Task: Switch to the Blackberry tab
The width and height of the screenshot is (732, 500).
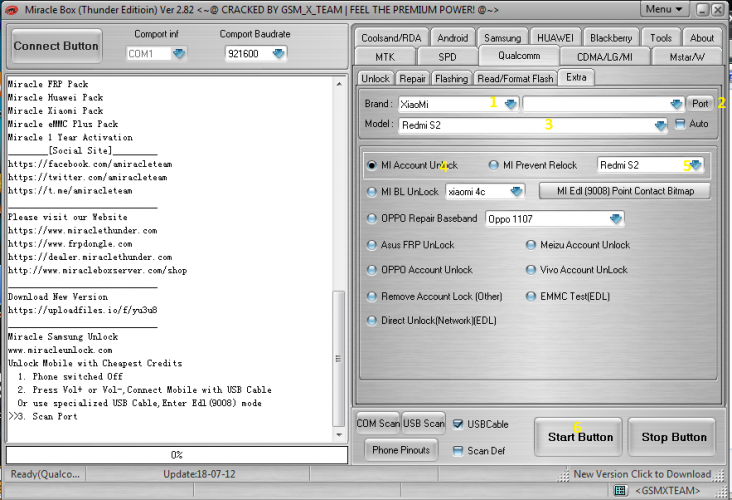Action: [611, 38]
